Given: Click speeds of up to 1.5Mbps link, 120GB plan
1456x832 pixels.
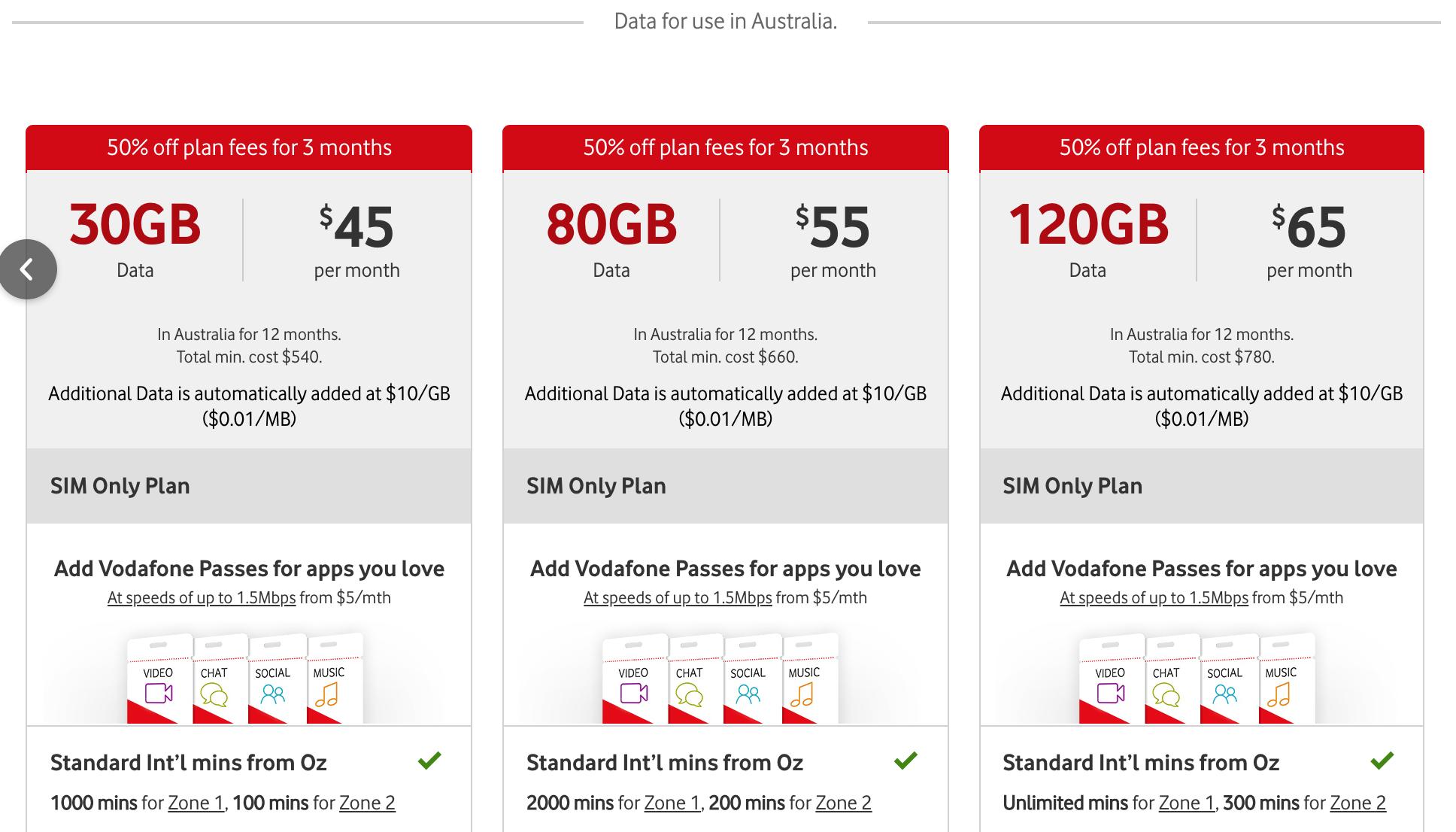Looking at the screenshot, I should pos(1154,598).
